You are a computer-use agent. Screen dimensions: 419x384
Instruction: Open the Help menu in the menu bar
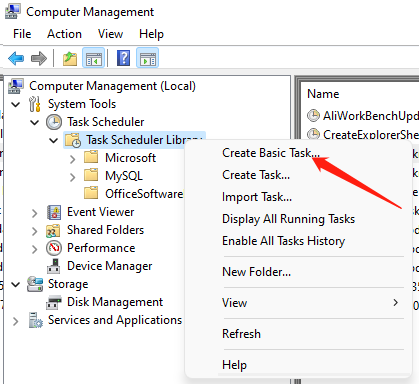[x=151, y=34]
